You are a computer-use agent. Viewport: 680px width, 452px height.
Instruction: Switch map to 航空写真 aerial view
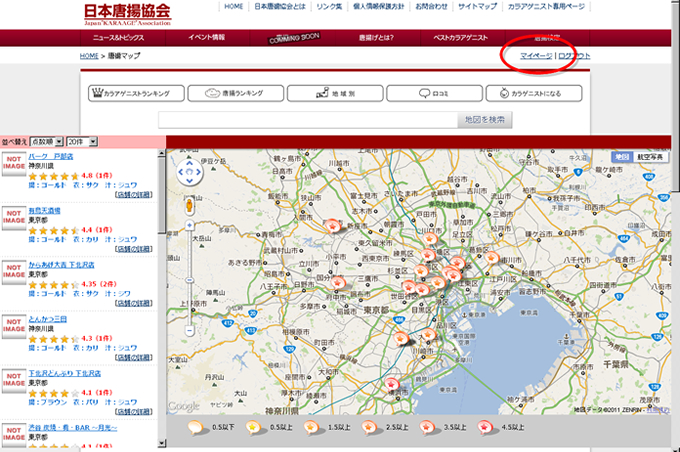[x=650, y=157]
